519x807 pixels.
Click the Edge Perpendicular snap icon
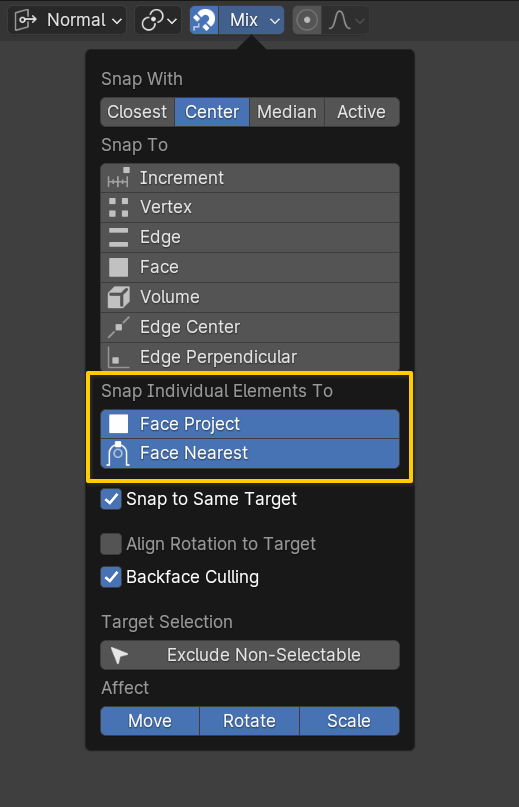118,357
